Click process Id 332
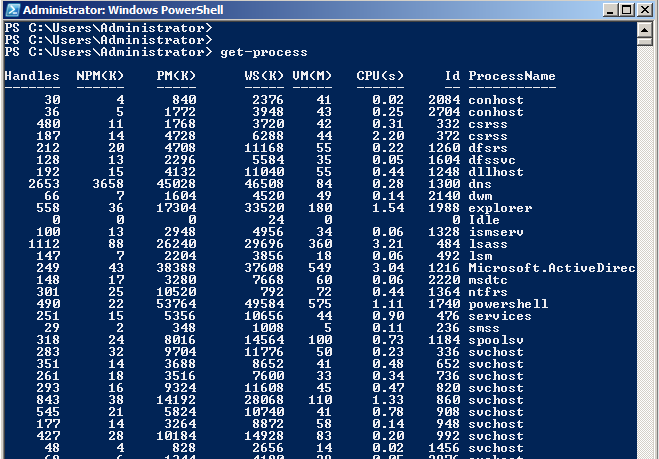 point(448,124)
